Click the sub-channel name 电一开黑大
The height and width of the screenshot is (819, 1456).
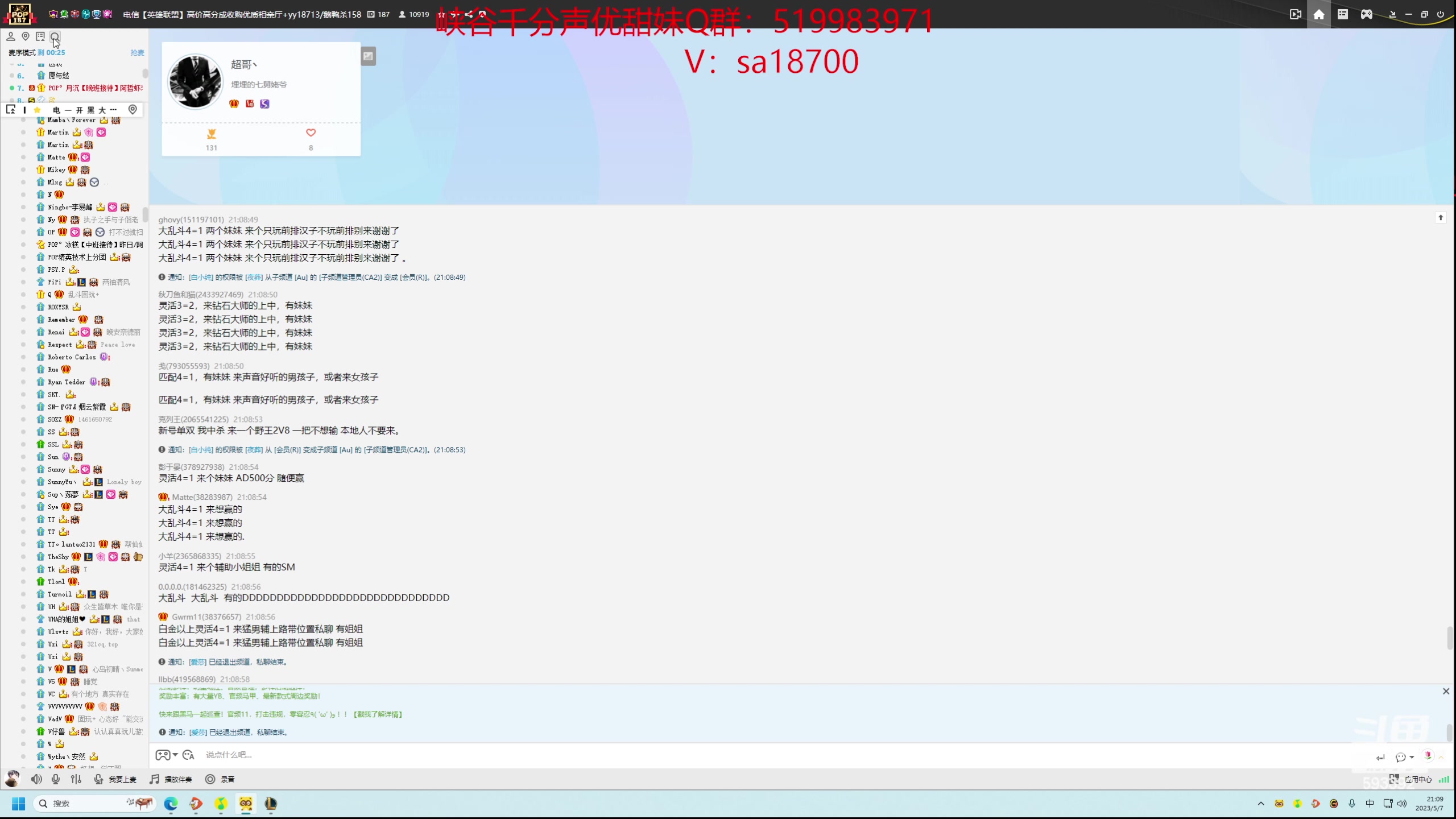point(84,110)
